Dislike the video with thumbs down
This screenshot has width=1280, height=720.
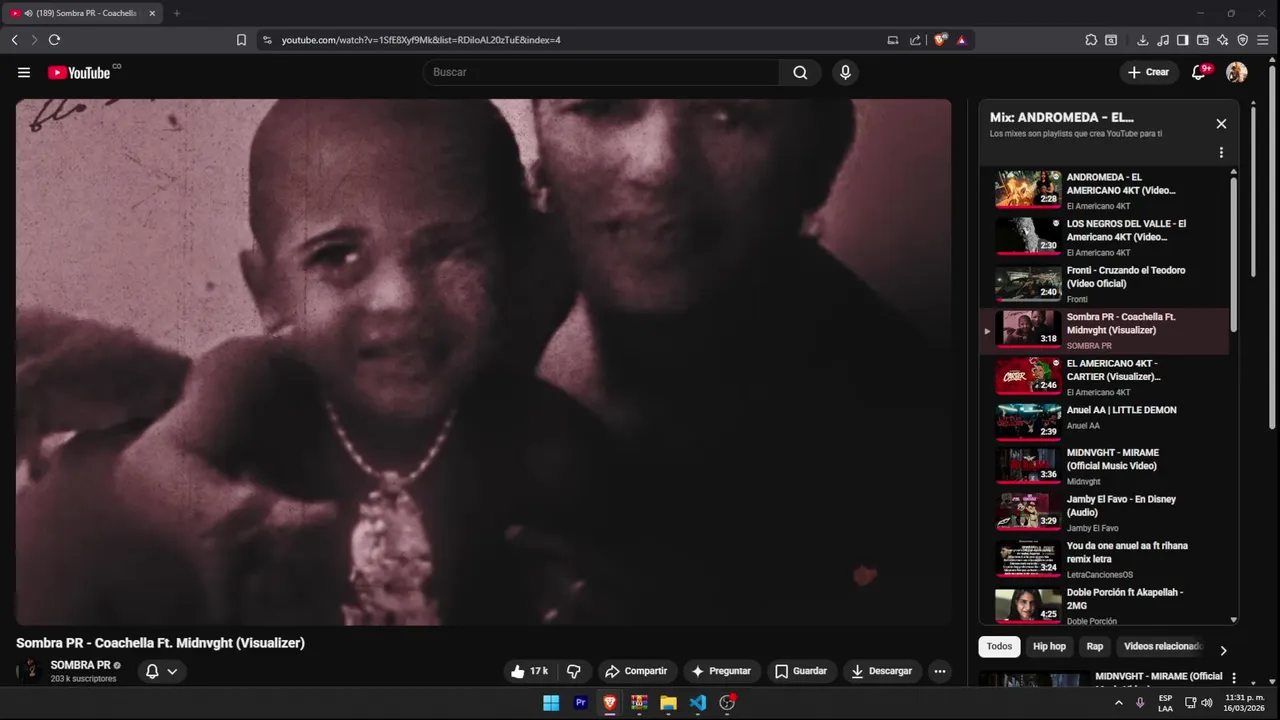point(574,671)
